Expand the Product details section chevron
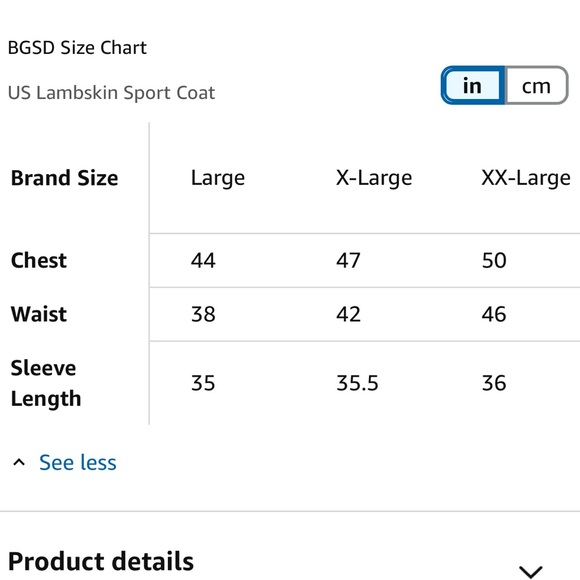 530,571
